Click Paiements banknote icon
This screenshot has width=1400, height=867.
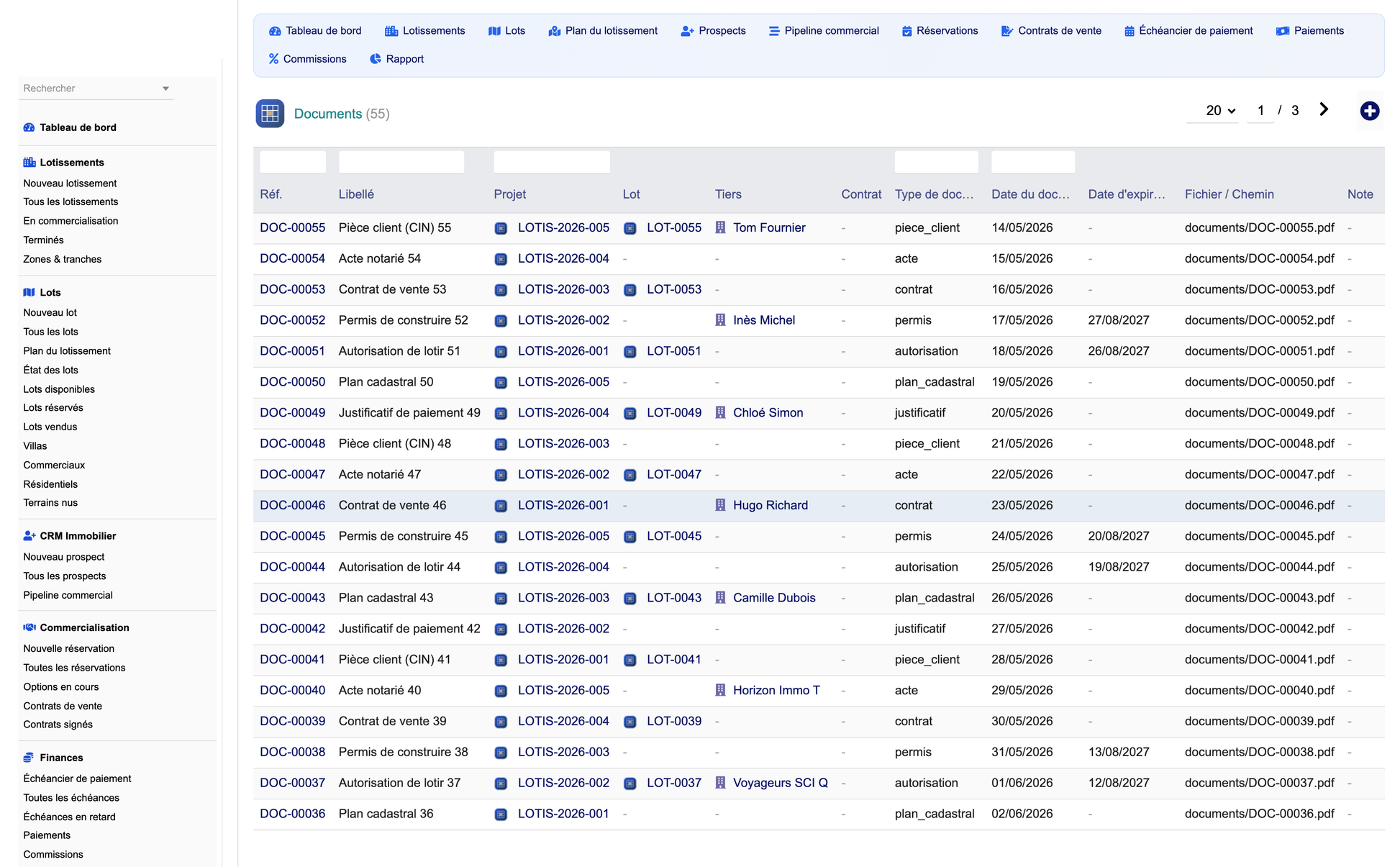(1283, 31)
